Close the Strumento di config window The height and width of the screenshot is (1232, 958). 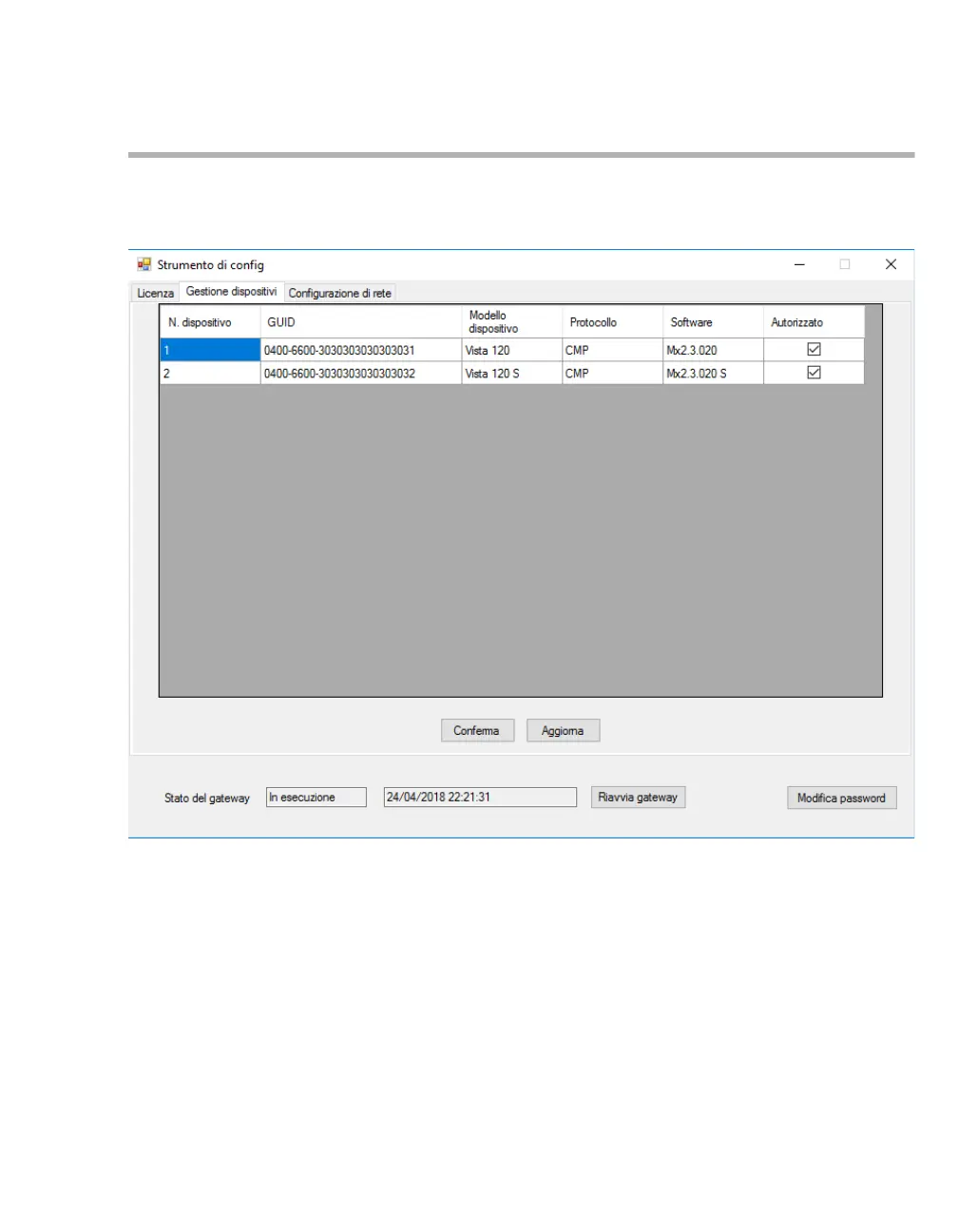891,264
